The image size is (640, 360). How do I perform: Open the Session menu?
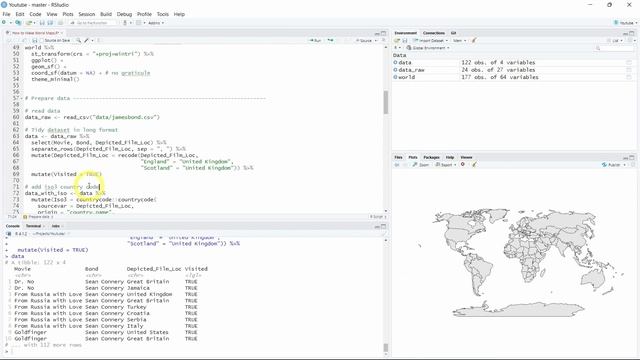click(x=87, y=14)
